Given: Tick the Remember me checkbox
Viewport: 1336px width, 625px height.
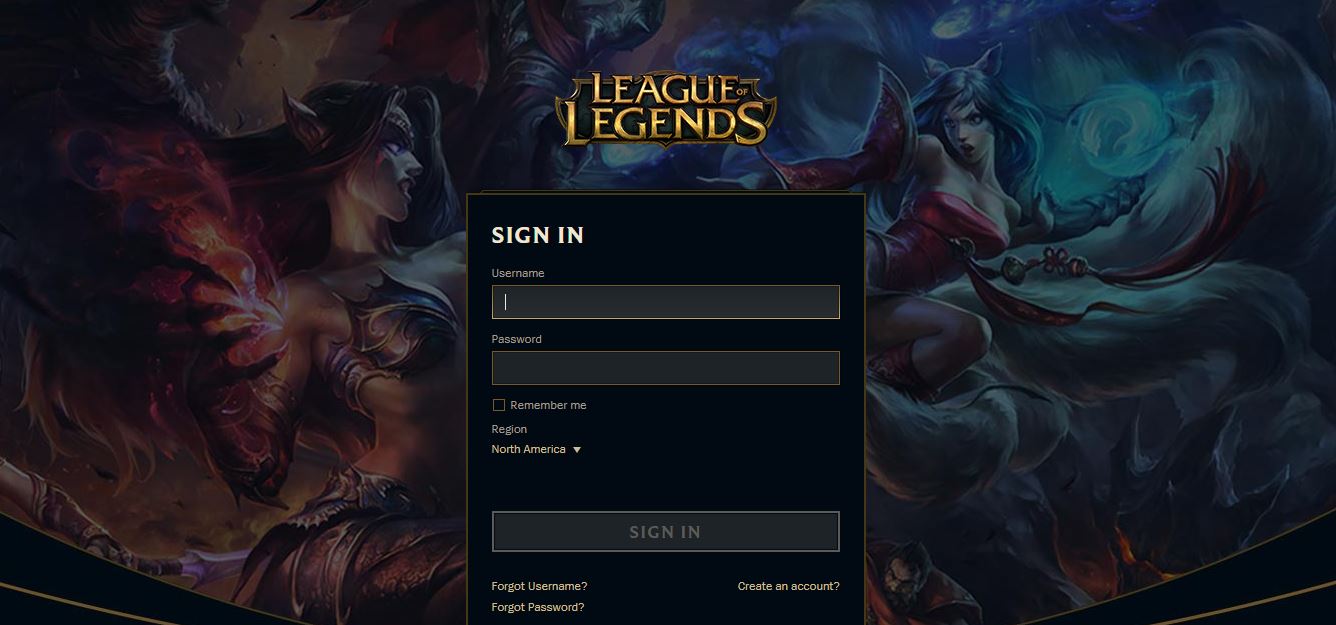Looking at the screenshot, I should pos(498,405).
